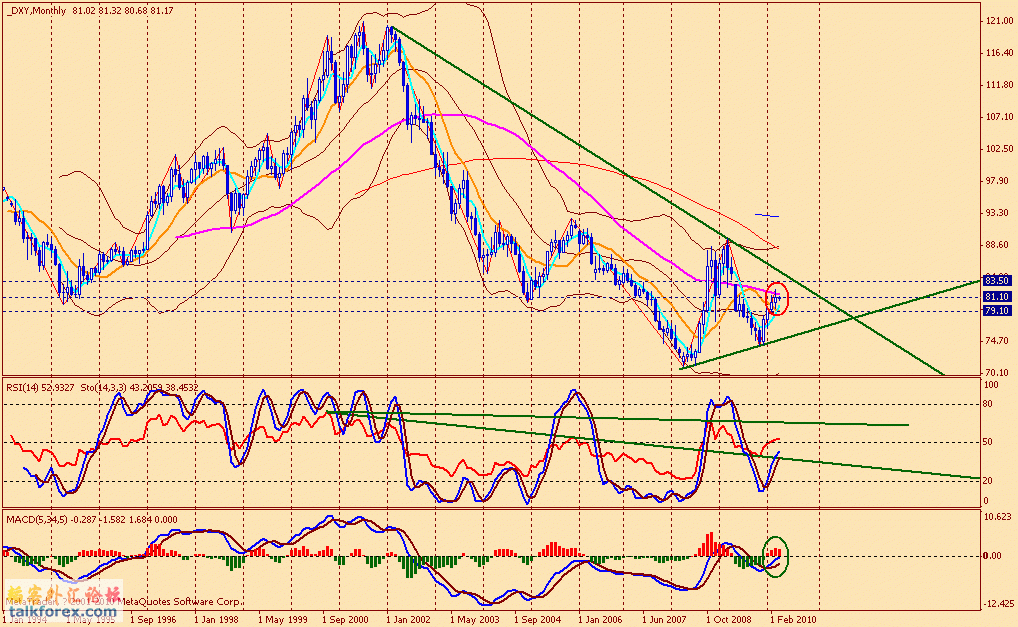Screen dimensions: 1018x627
Task: Select the 1 Jun 2007 date label
Action: (x=665, y=619)
